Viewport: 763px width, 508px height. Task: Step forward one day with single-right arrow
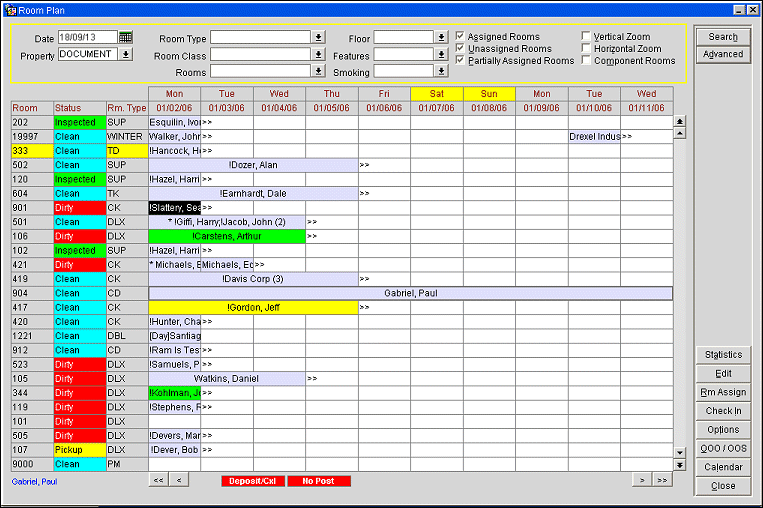point(641,481)
